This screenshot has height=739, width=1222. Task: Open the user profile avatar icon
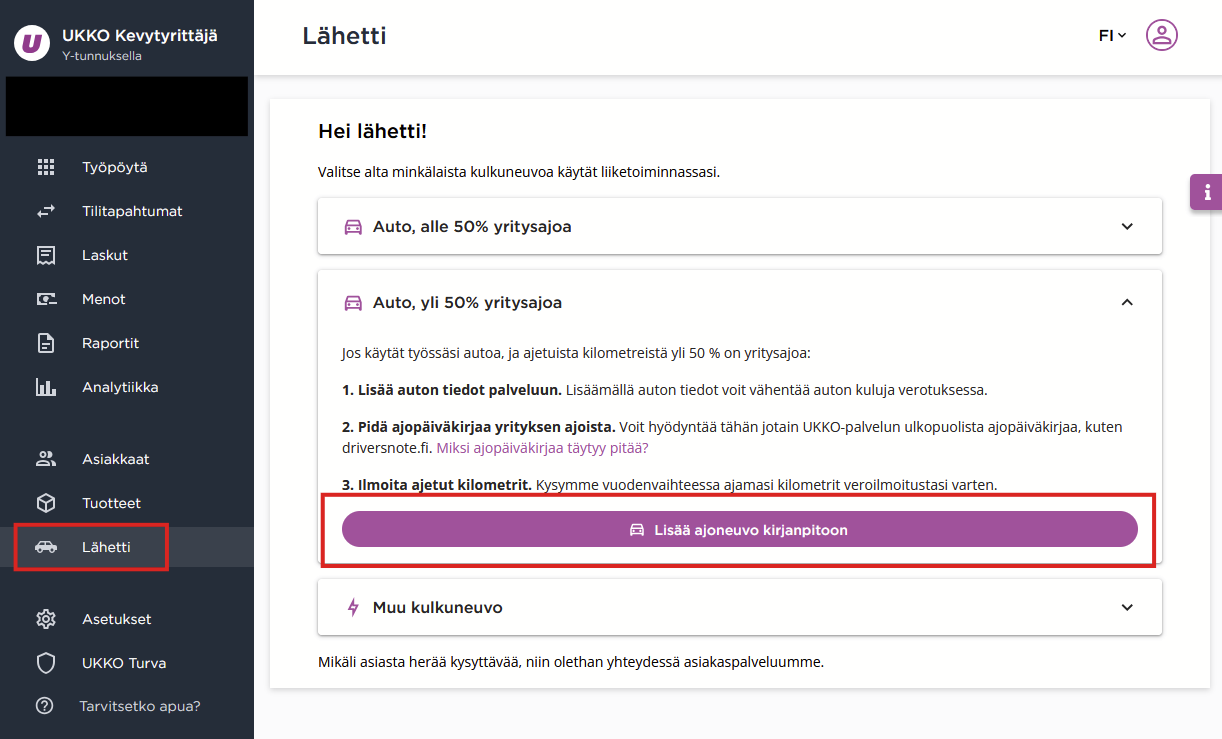point(1161,36)
